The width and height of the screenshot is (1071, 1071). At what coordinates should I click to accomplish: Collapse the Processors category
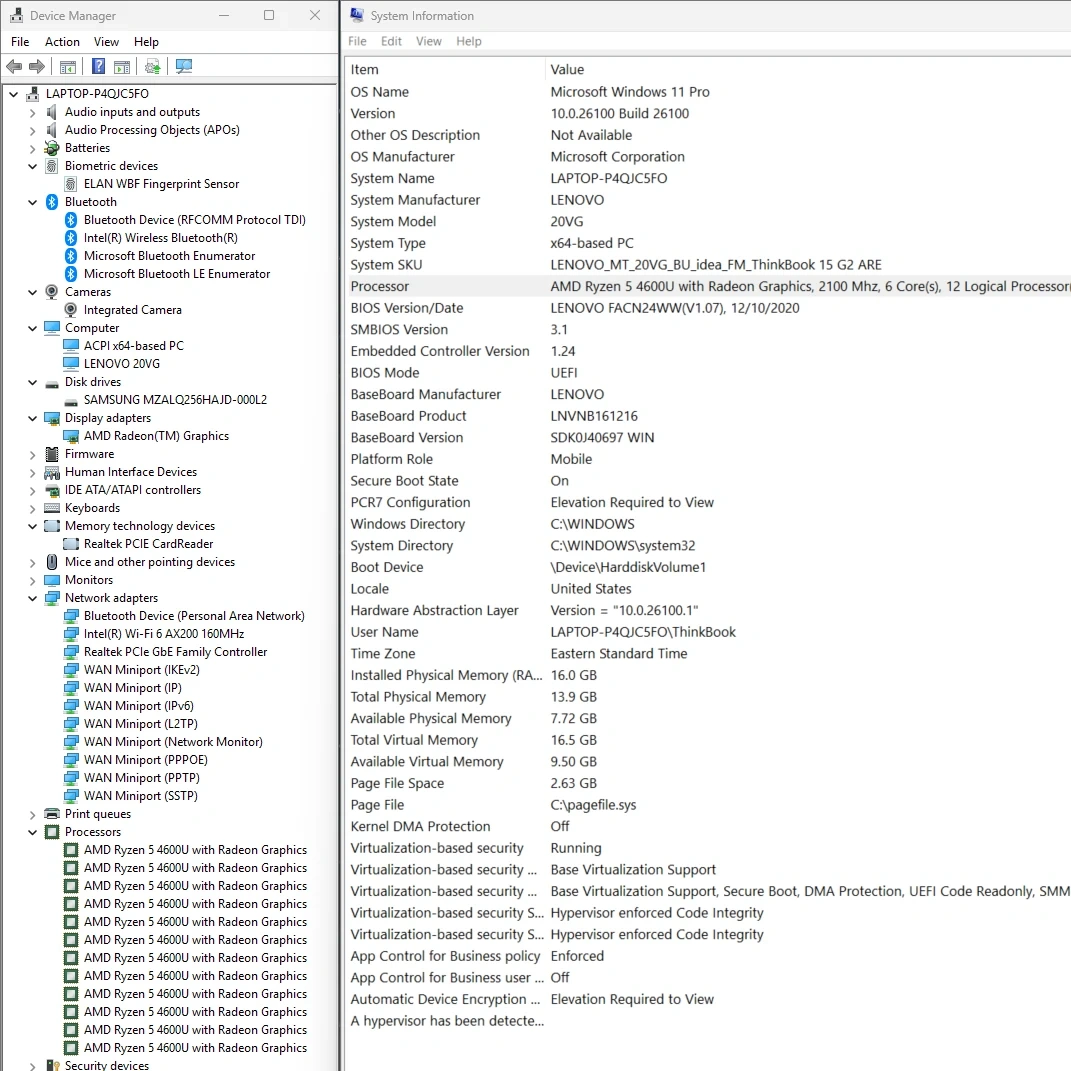[x=32, y=832]
